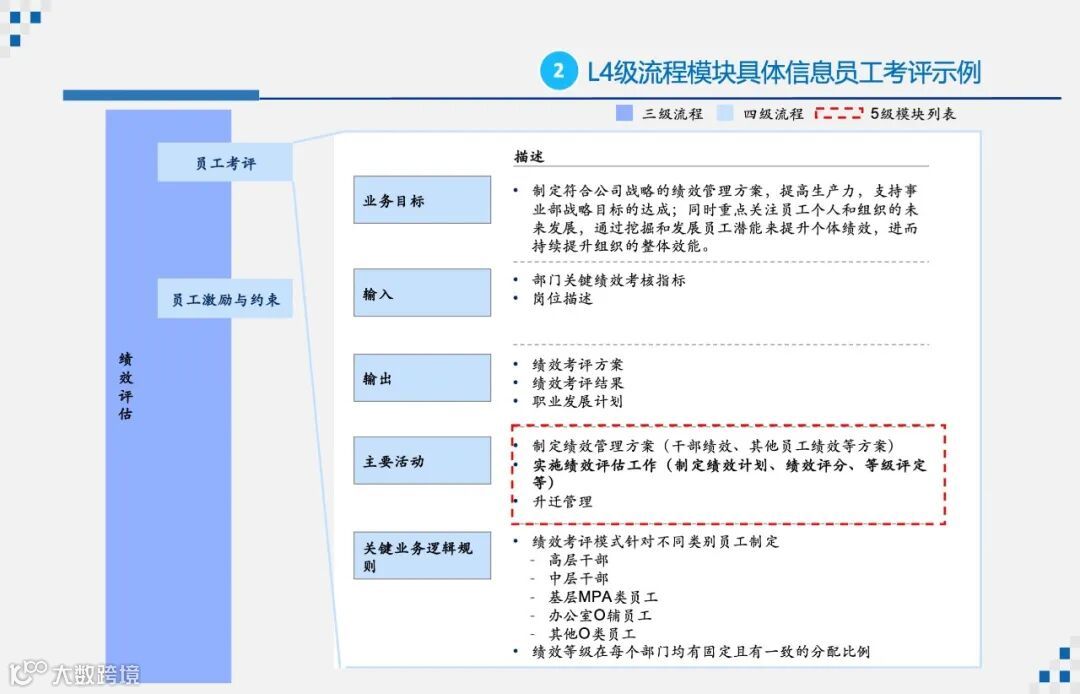The width and height of the screenshot is (1080, 694).
Task: Click the 三级流程 legend color square
Action: pyautogui.click(x=624, y=114)
